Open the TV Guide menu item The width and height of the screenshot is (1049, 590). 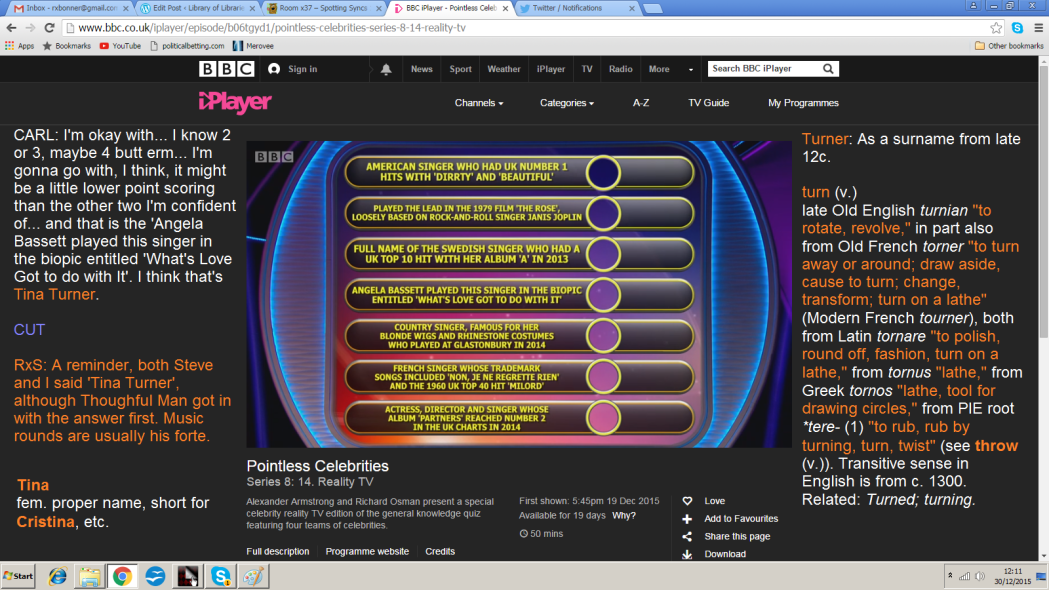coord(708,103)
